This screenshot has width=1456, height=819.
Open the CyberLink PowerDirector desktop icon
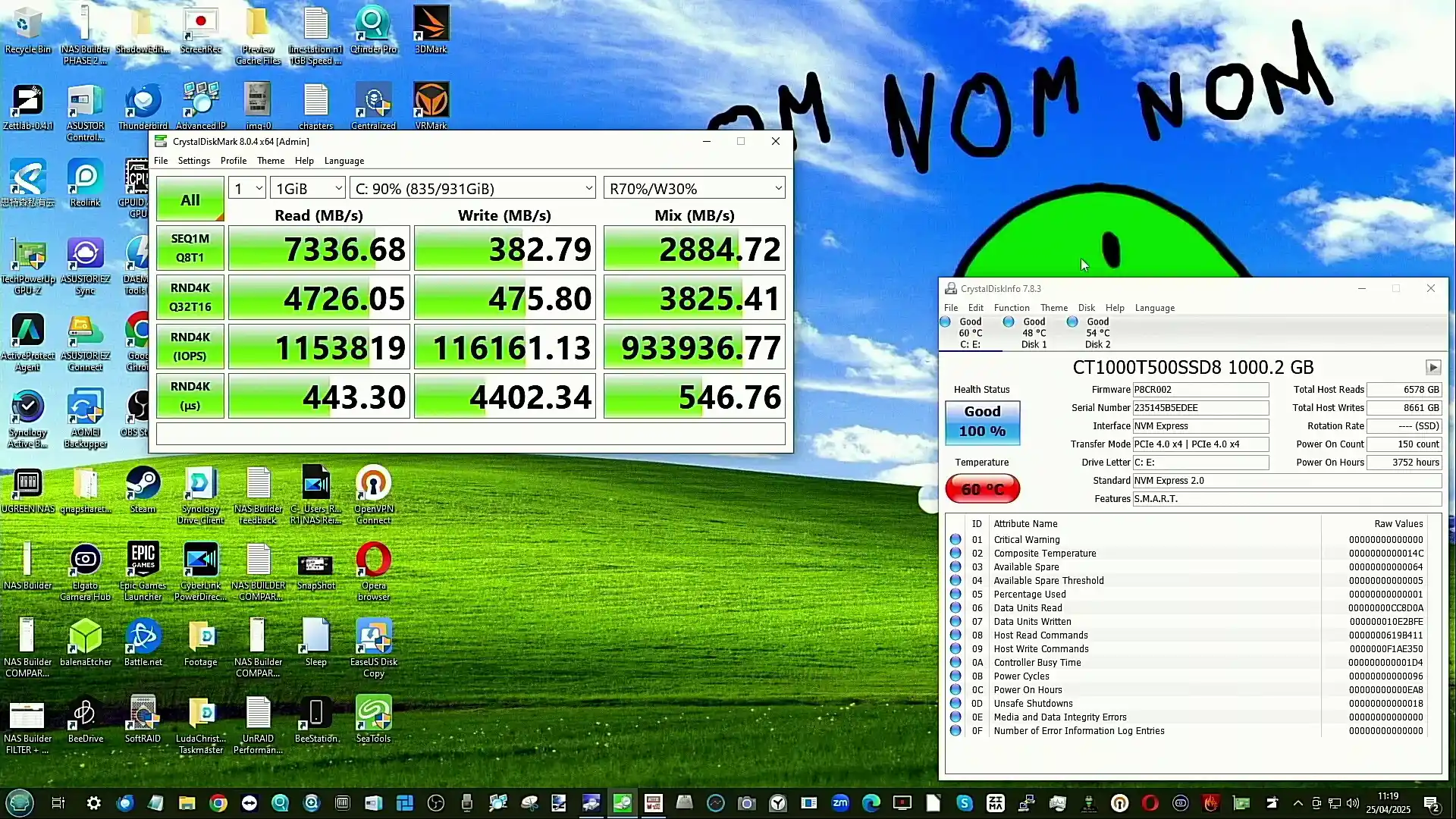[x=201, y=573]
